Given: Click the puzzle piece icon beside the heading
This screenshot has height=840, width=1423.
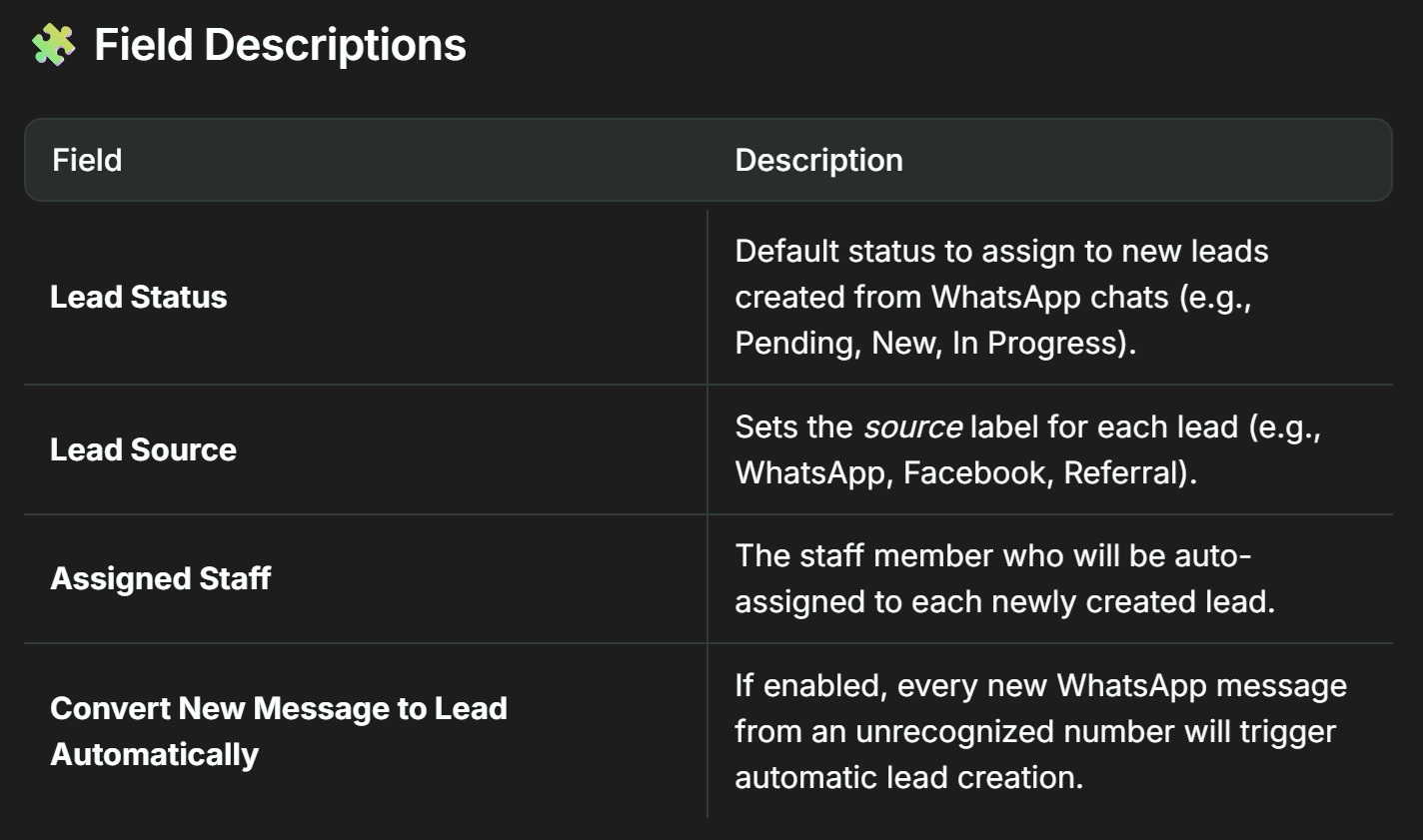Looking at the screenshot, I should point(53,45).
